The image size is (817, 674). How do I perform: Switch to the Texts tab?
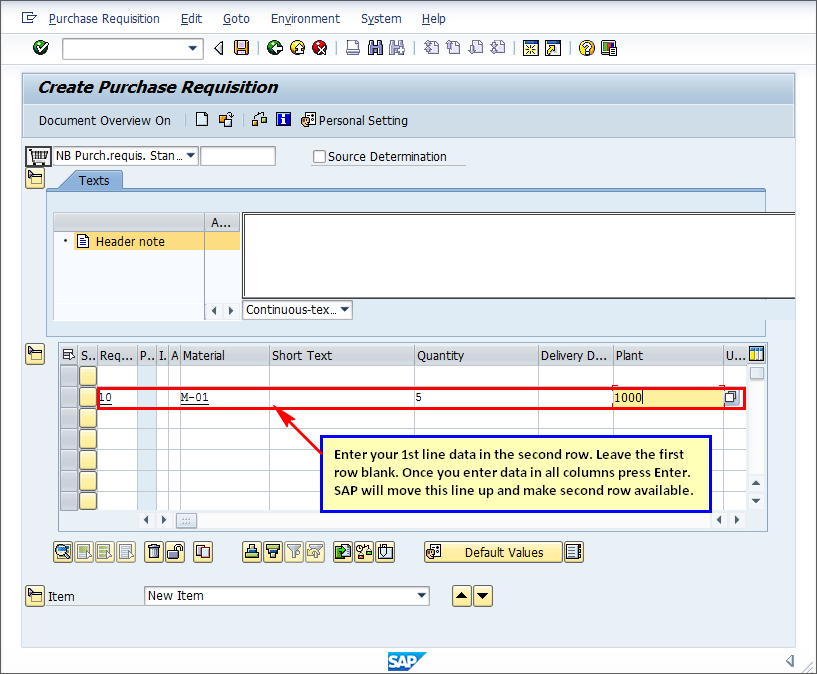94,181
